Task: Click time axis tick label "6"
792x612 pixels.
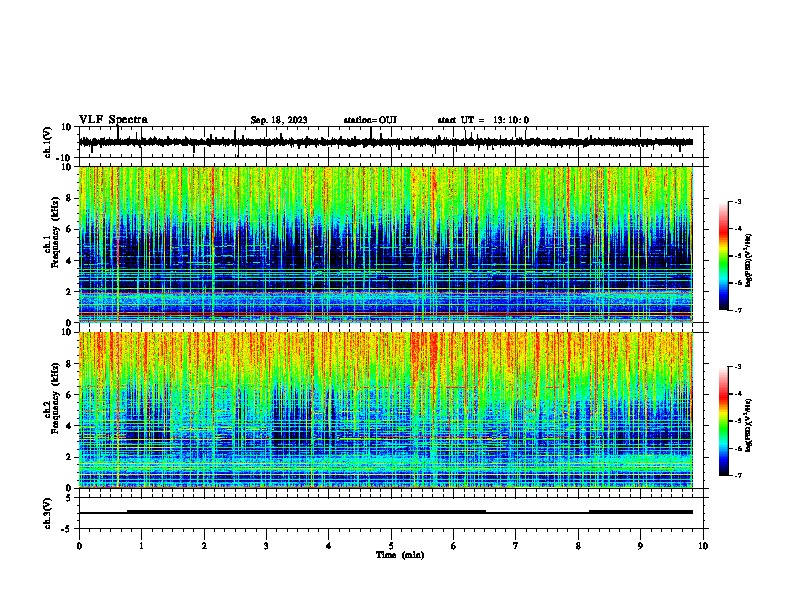Action: 454,546
